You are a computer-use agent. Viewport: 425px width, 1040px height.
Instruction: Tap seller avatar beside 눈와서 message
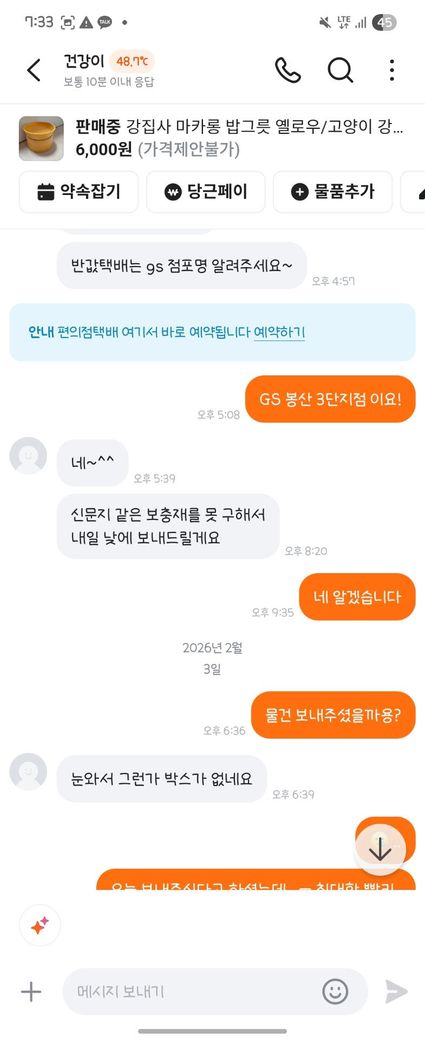(29, 771)
